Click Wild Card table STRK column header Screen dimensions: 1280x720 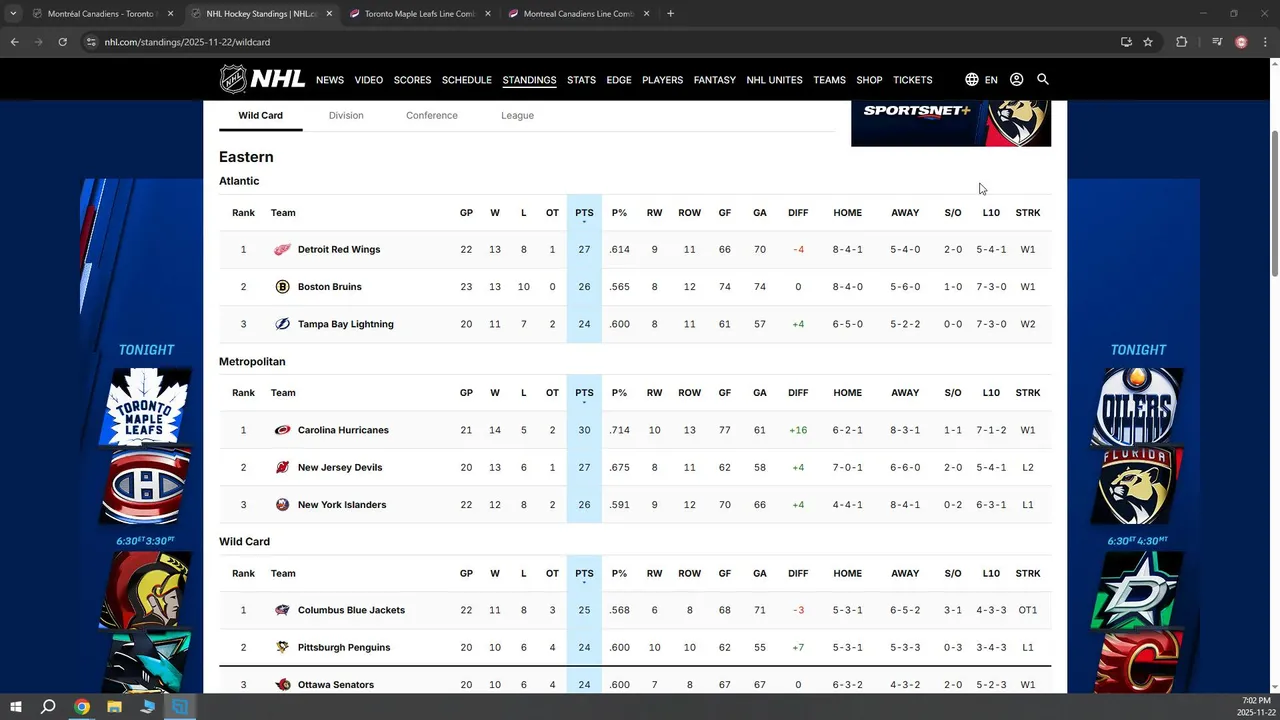(x=1028, y=574)
